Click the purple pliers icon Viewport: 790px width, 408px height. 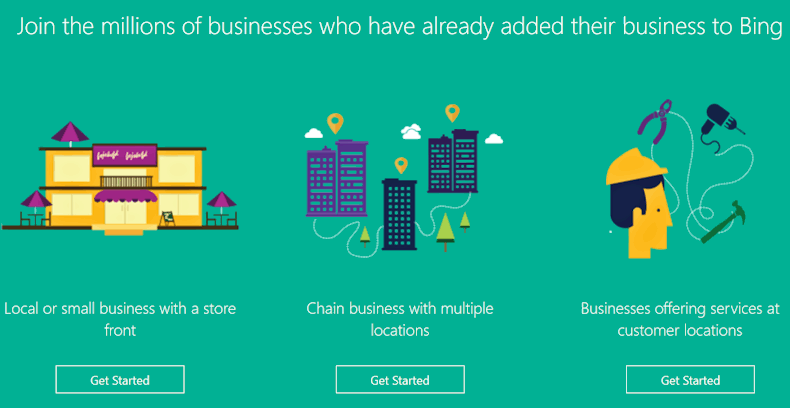pos(655,117)
